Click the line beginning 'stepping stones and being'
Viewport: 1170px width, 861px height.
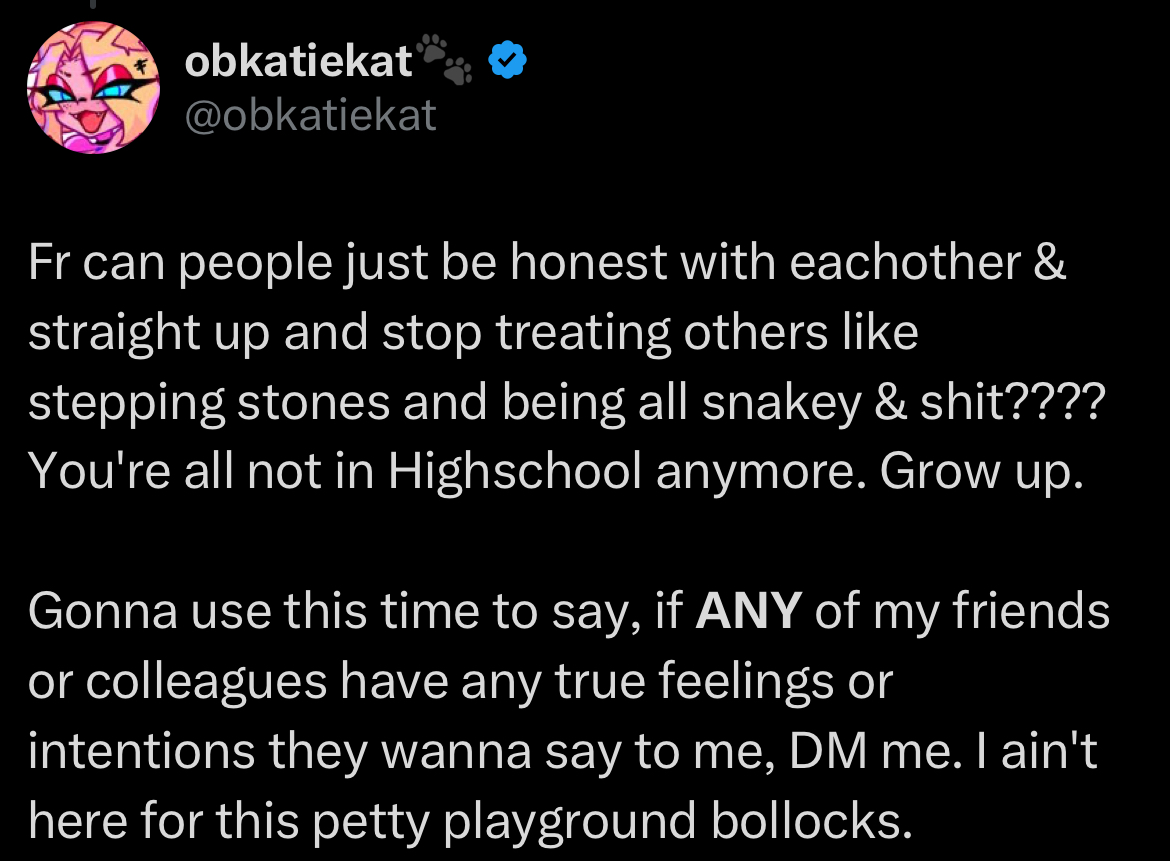(x=566, y=403)
